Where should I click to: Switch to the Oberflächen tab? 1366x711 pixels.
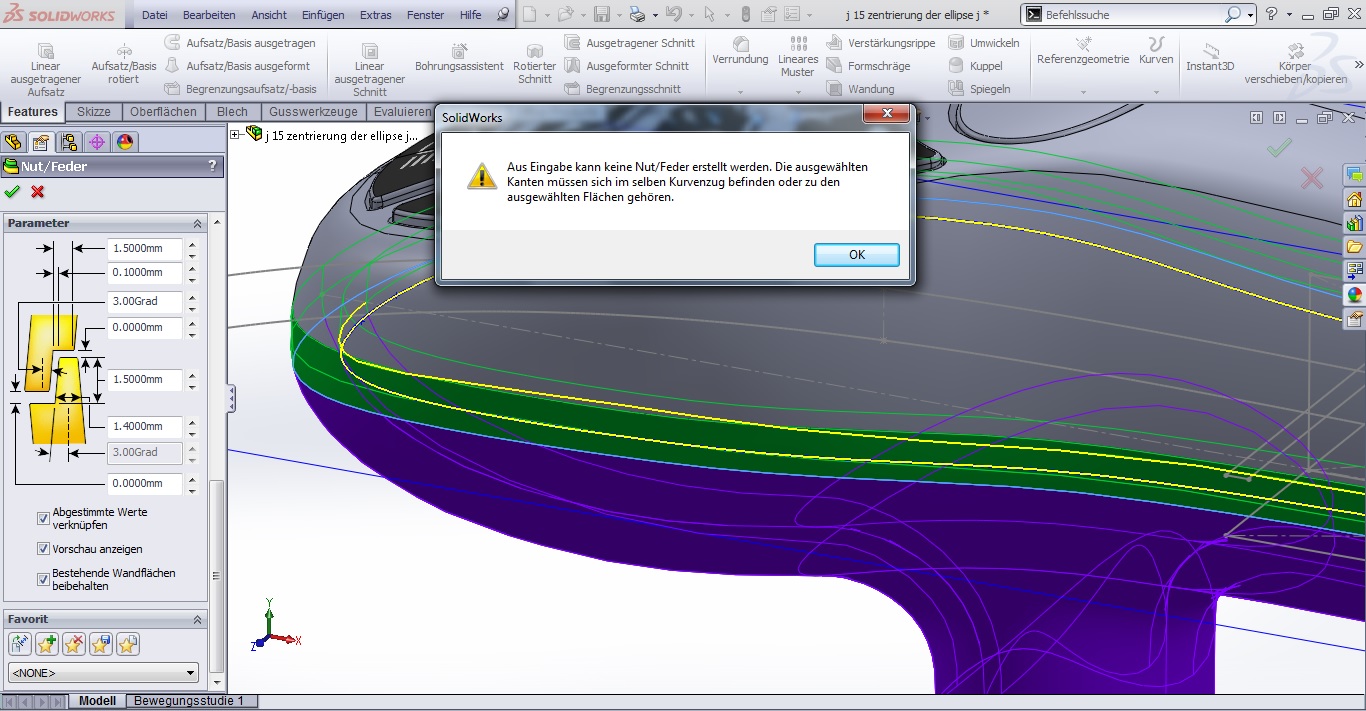[162, 112]
